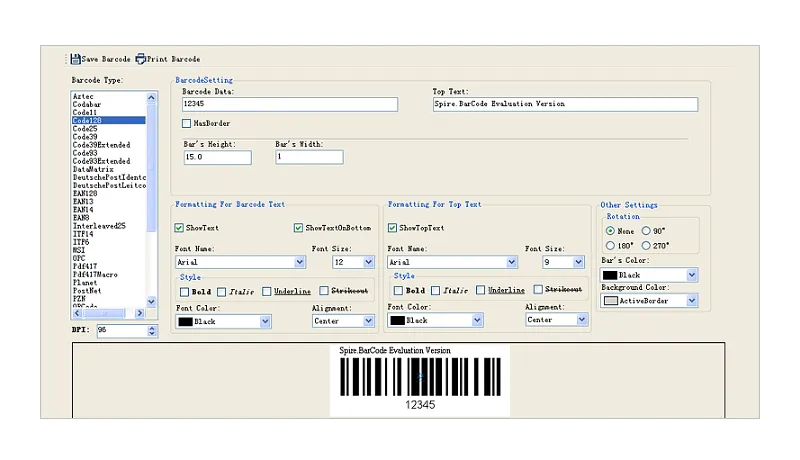The image size is (800, 460).
Task: Open top text Font Color dropdown
Action: [477, 320]
